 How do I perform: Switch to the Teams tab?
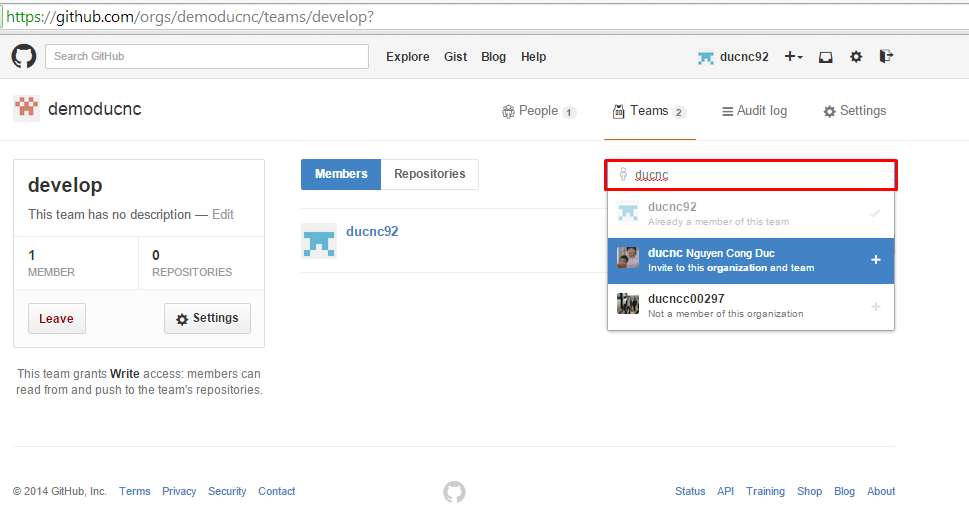(649, 111)
